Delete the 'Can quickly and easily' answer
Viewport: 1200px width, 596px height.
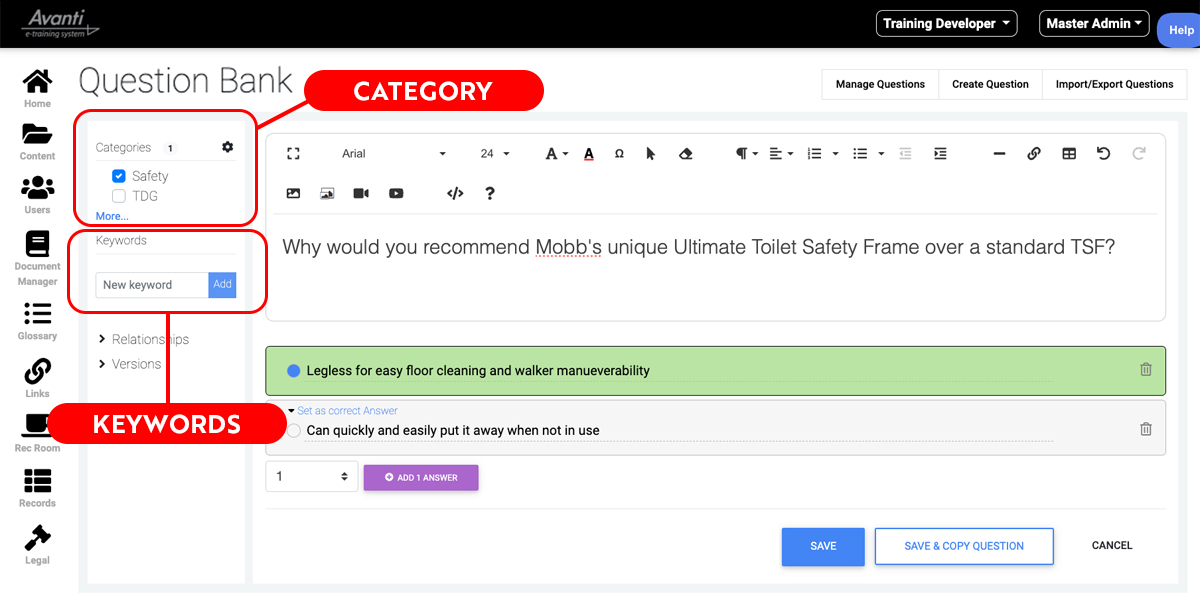click(1146, 429)
